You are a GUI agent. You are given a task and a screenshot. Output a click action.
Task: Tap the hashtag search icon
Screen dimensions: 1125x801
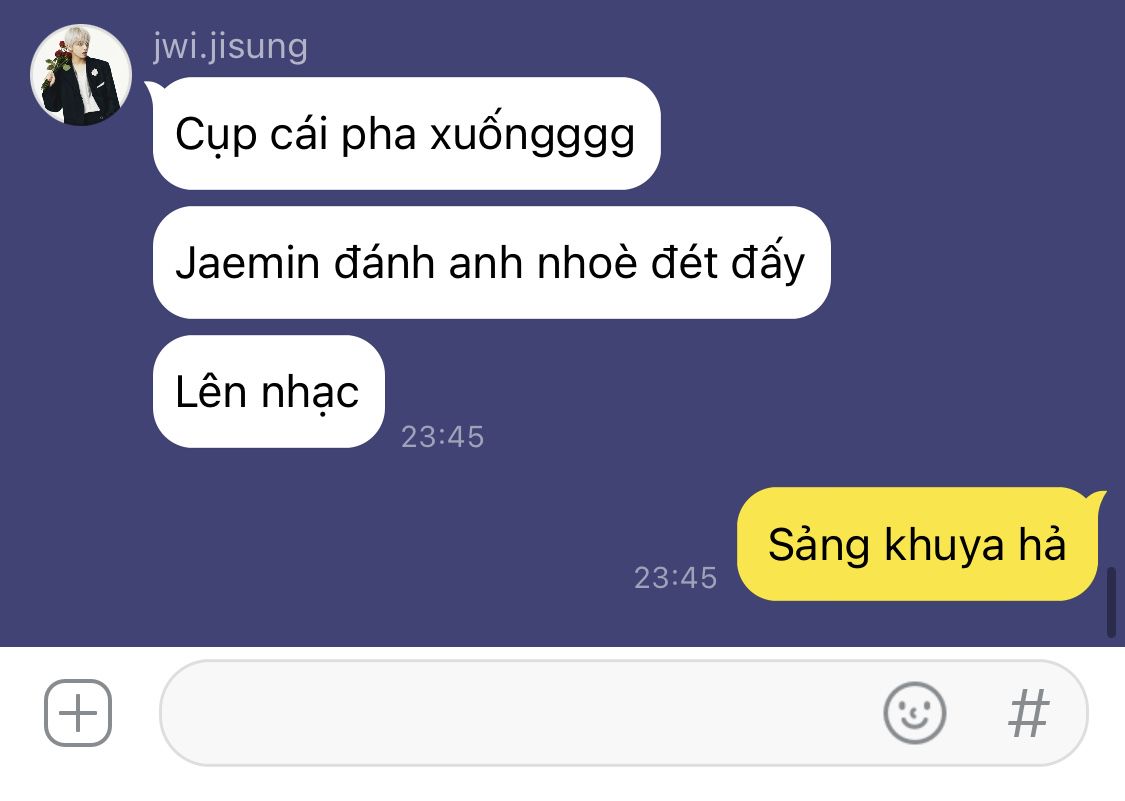(1029, 713)
